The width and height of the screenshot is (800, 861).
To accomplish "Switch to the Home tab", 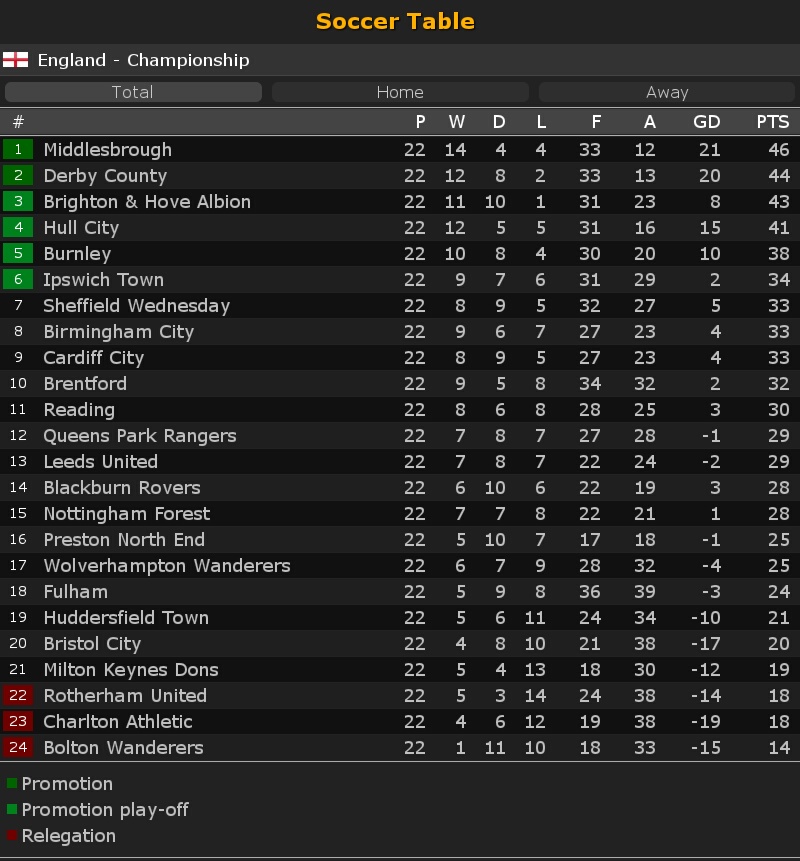I will click(400, 92).
